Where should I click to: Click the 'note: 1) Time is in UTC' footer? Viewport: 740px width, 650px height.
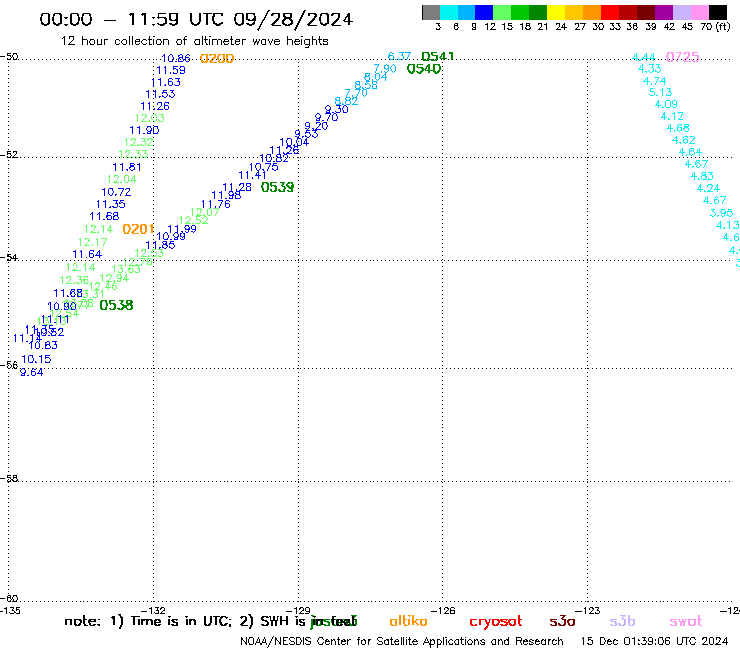coord(148,621)
